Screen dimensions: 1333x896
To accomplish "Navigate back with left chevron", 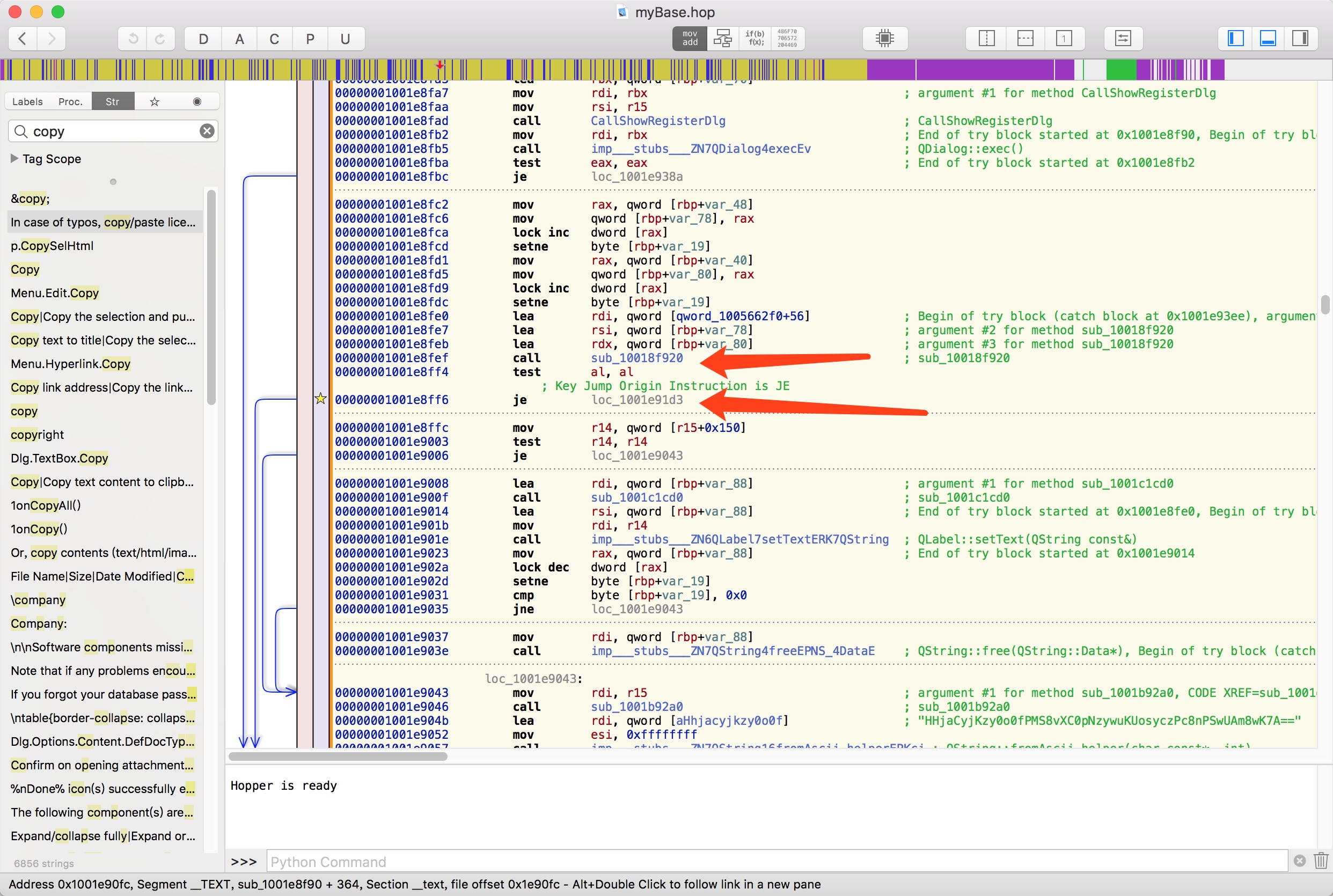I will pyautogui.click(x=23, y=39).
